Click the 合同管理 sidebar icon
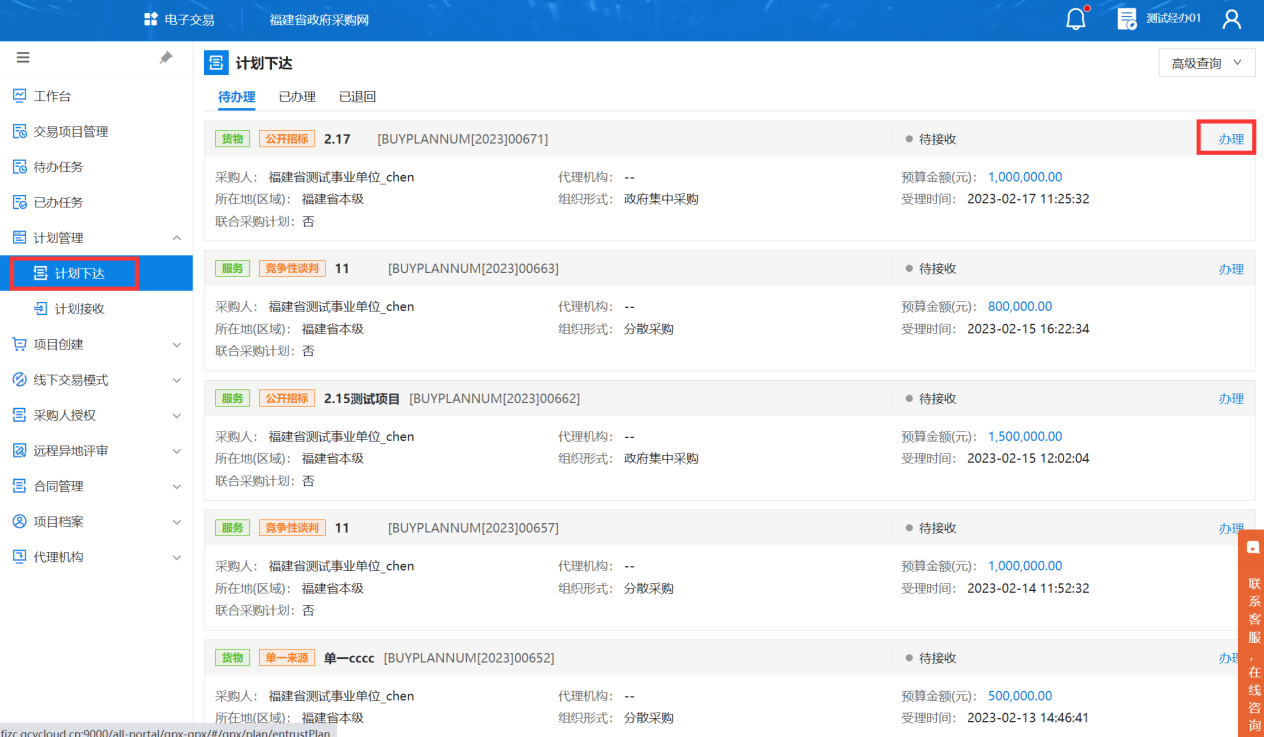Screen dimensions: 1264x737 [19, 486]
